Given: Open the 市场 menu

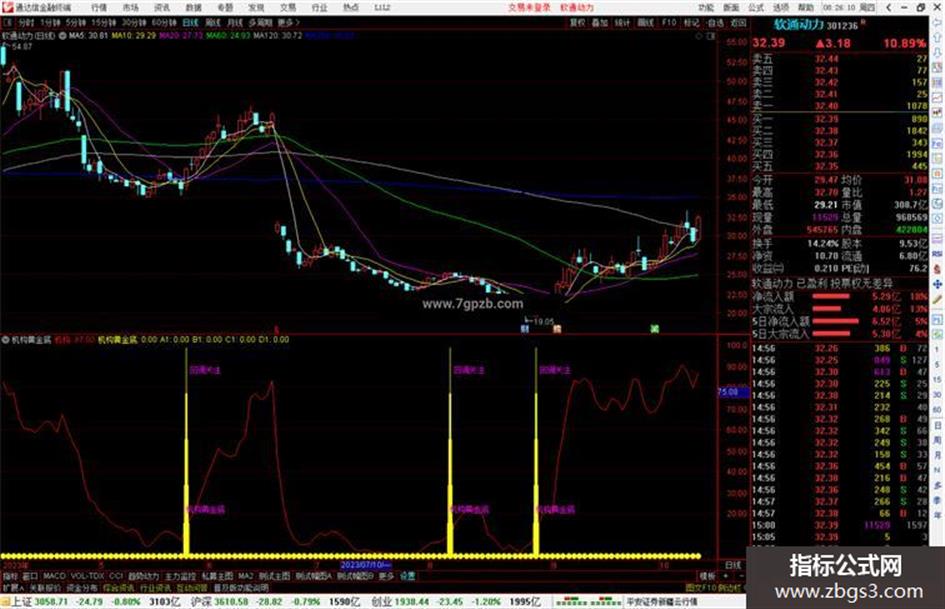Looking at the screenshot, I should click(130, 8).
